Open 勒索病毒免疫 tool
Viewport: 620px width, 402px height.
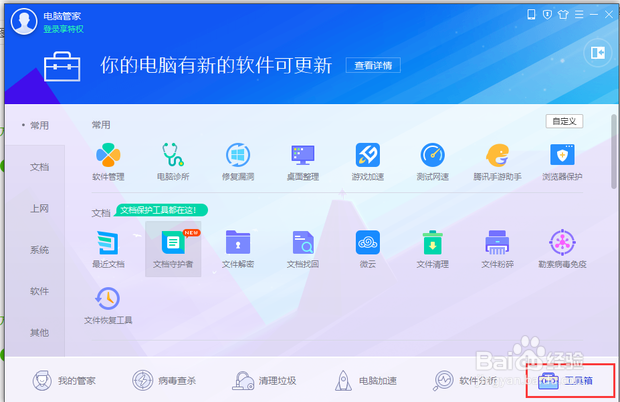pos(562,249)
